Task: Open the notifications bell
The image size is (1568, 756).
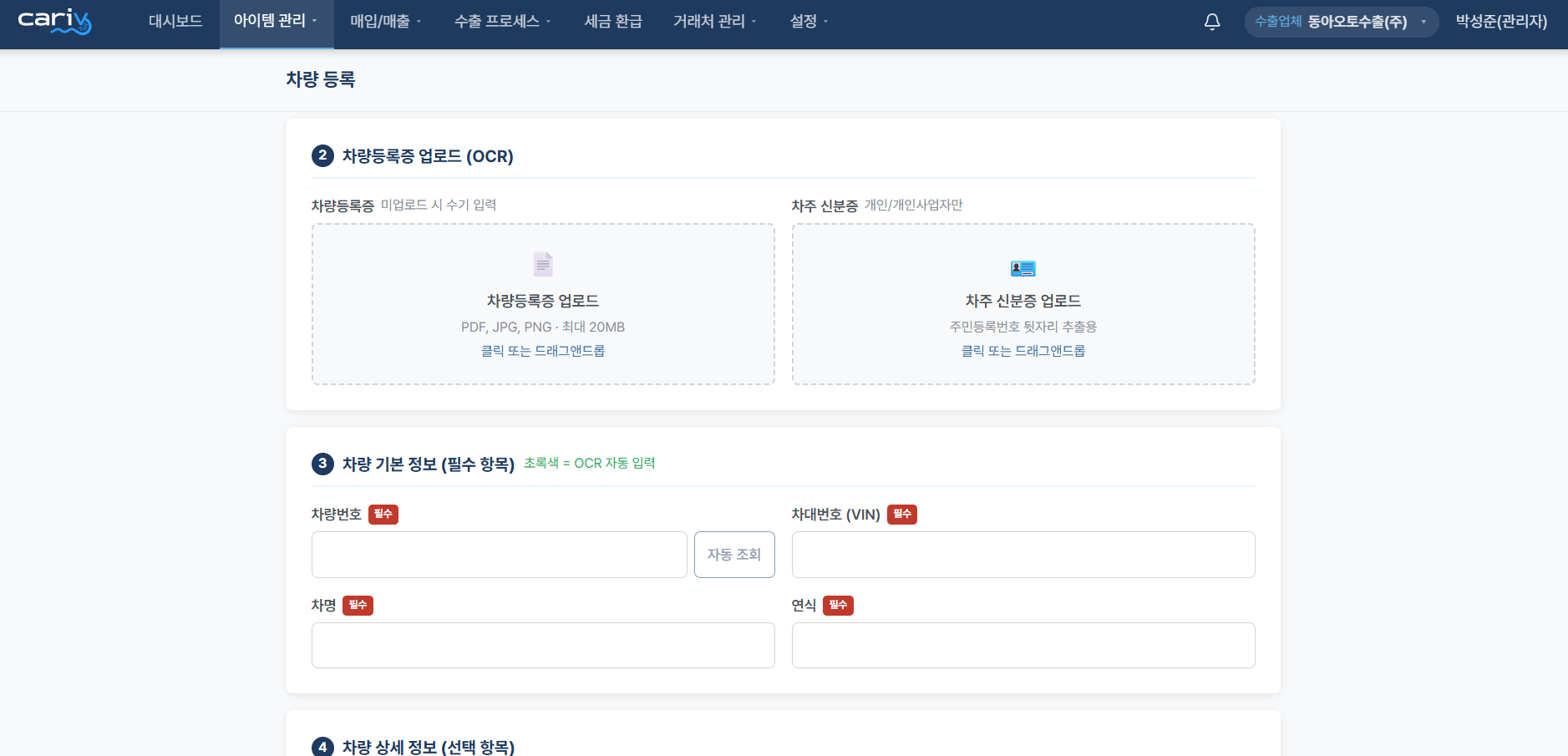Action: (1212, 22)
